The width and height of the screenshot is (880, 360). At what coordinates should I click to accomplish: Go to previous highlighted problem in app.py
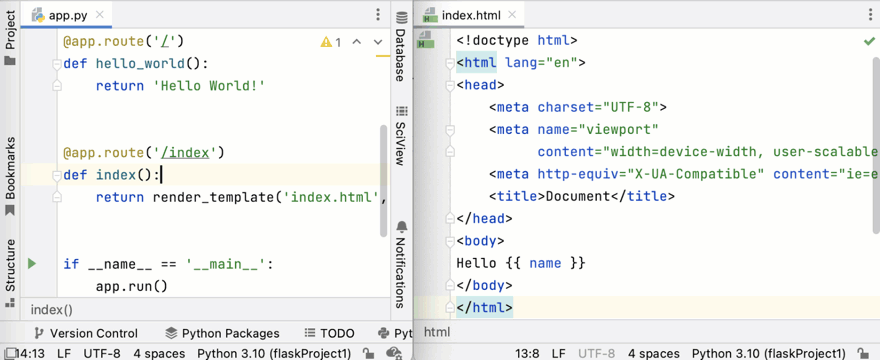(356, 42)
